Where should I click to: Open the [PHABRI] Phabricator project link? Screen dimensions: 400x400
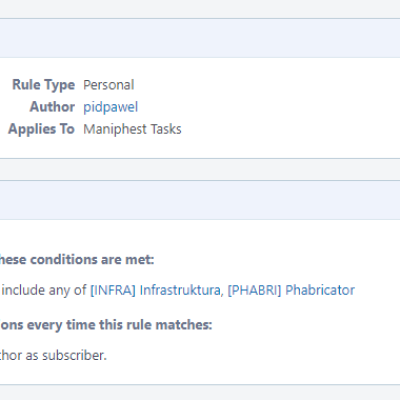291,290
